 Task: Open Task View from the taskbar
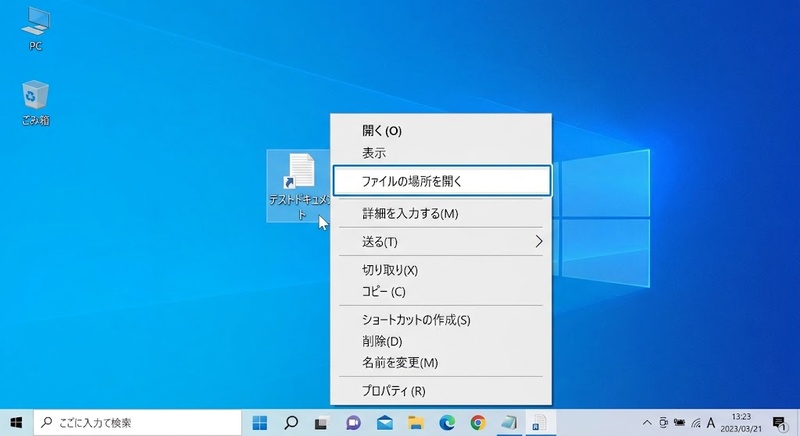point(321,423)
